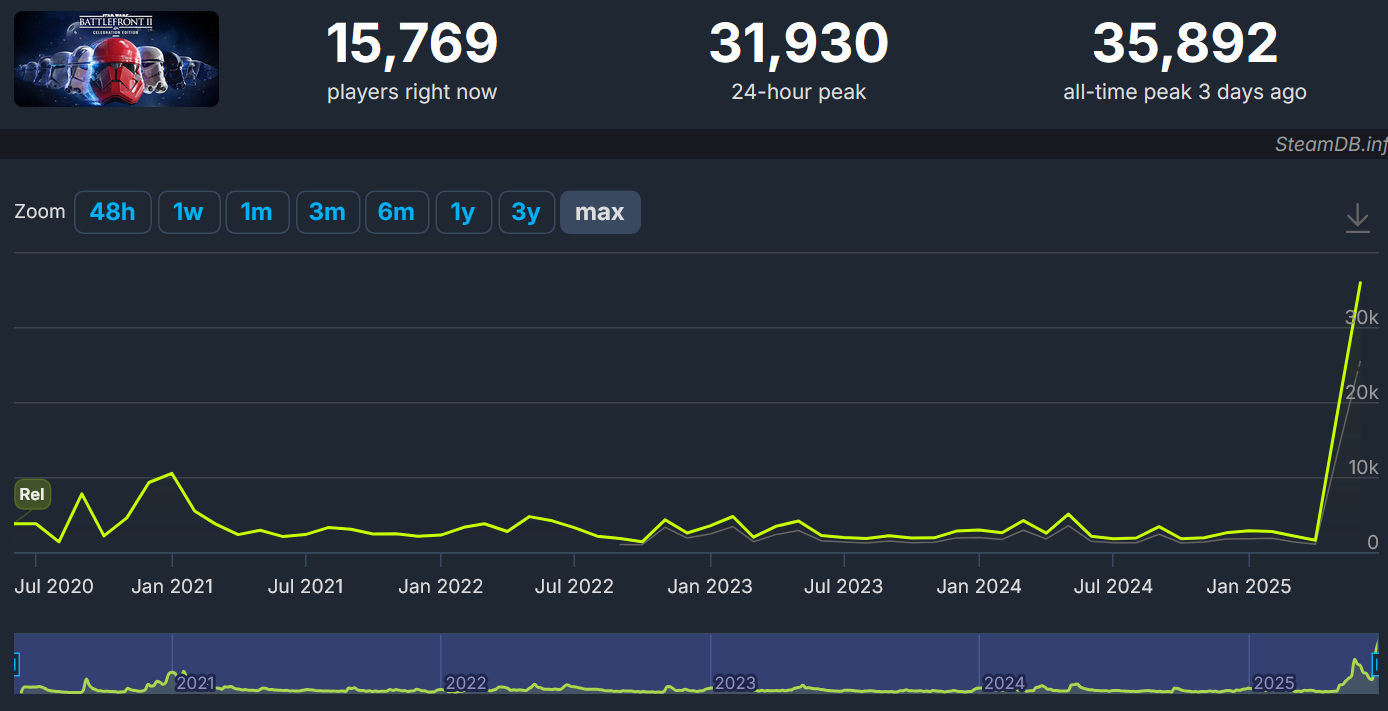The image size is (1388, 711).
Task: Click the 15,769 players right now value
Action: [x=412, y=44]
